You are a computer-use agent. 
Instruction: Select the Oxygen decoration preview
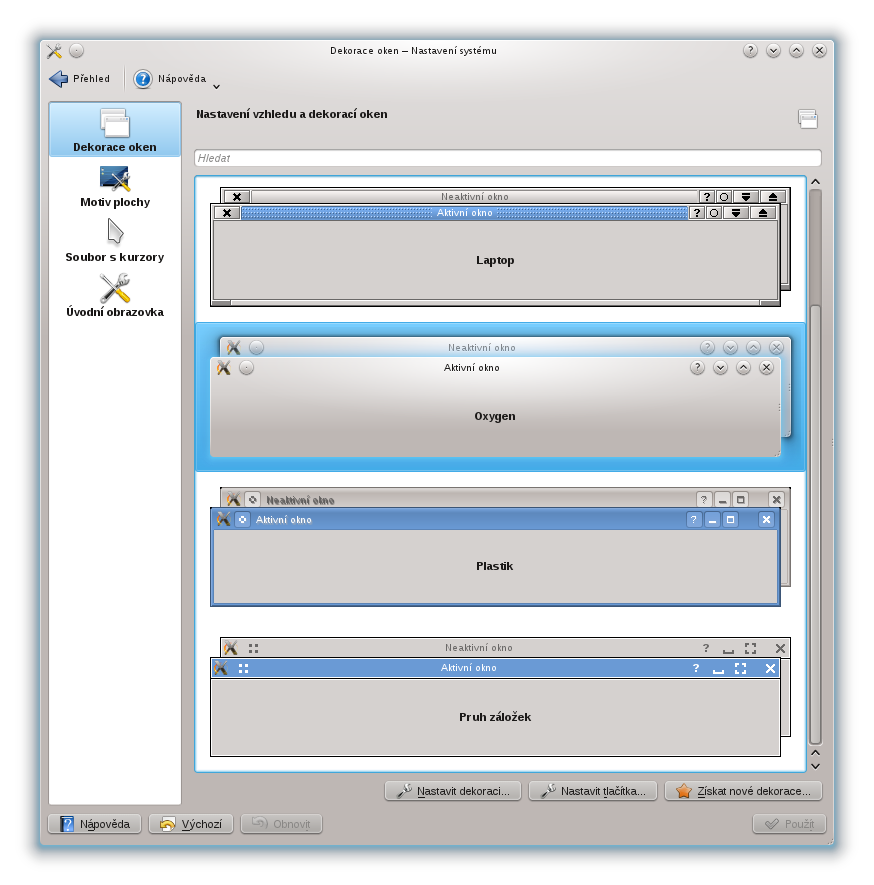[500, 397]
